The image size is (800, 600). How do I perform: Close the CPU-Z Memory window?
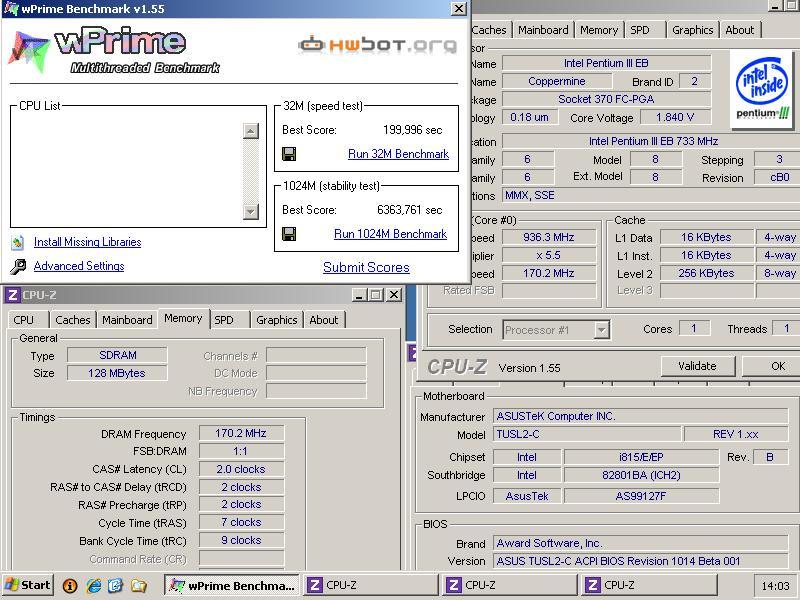394,295
